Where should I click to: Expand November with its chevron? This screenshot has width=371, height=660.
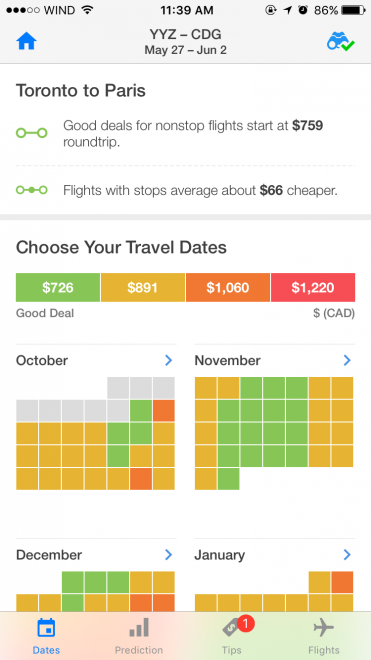[x=347, y=360]
